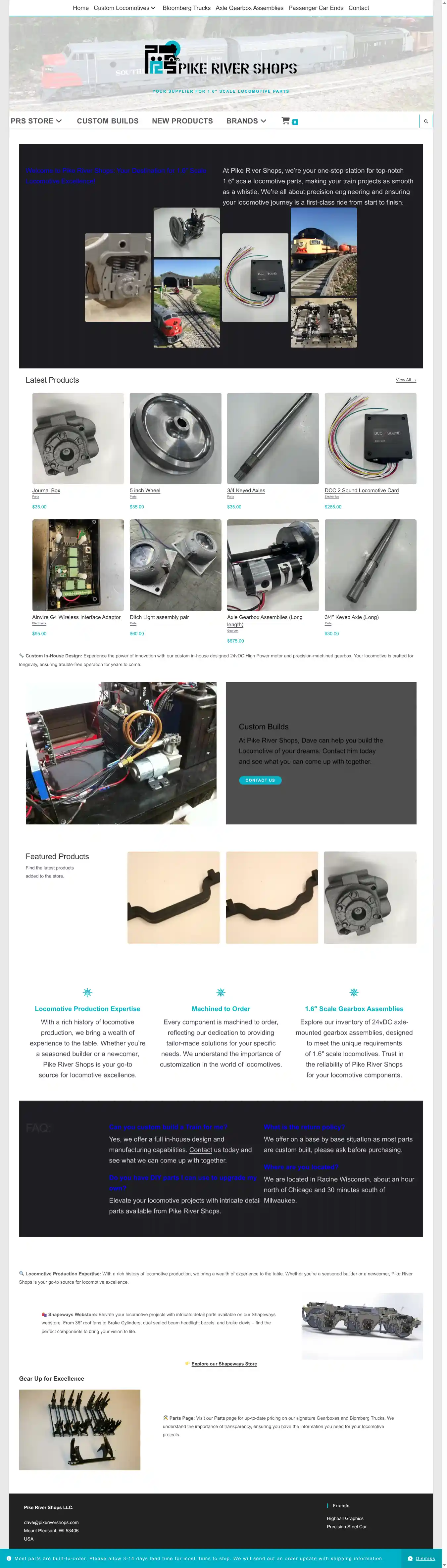447x1568 pixels.
Task: Open the 5 inch Wheel product image
Action: pyautogui.click(x=175, y=439)
